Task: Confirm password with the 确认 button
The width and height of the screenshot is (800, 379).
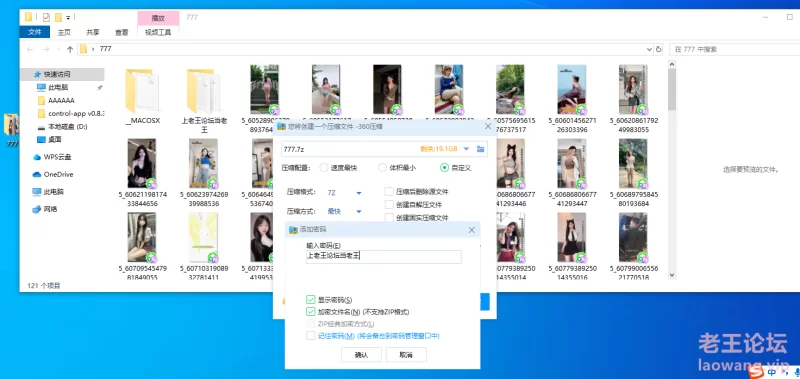Action: tap(361, 355)
